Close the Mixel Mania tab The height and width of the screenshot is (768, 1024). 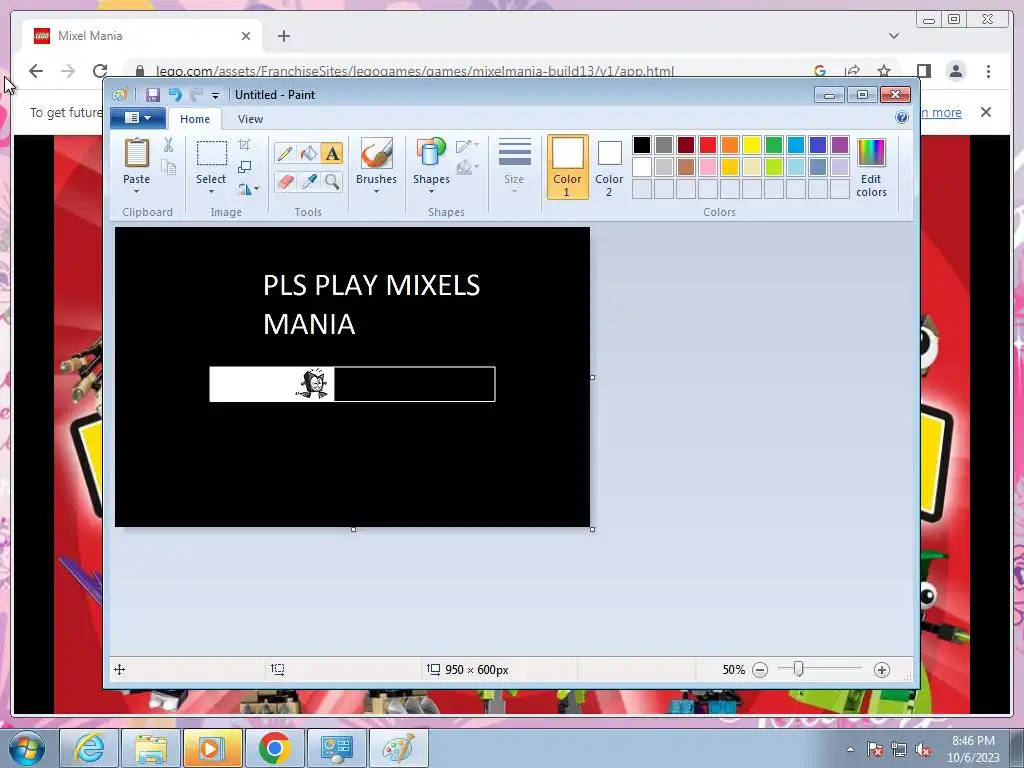[246, 36]
